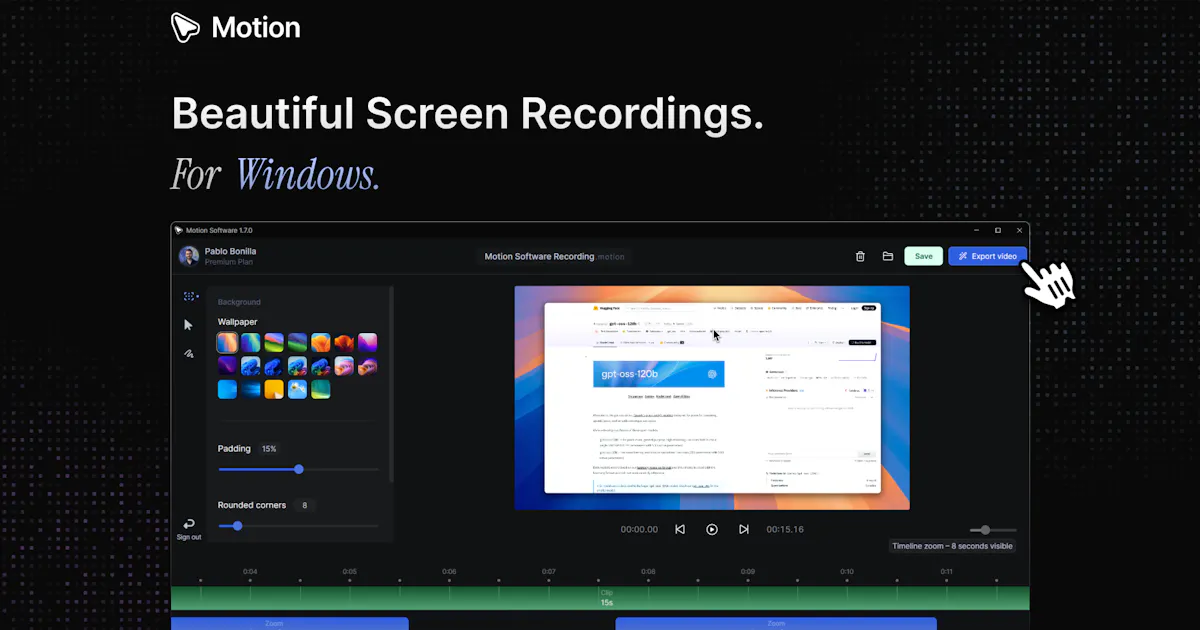Skip to the start of the recording
Screen dimensions: 1200x630
[680, 529]
